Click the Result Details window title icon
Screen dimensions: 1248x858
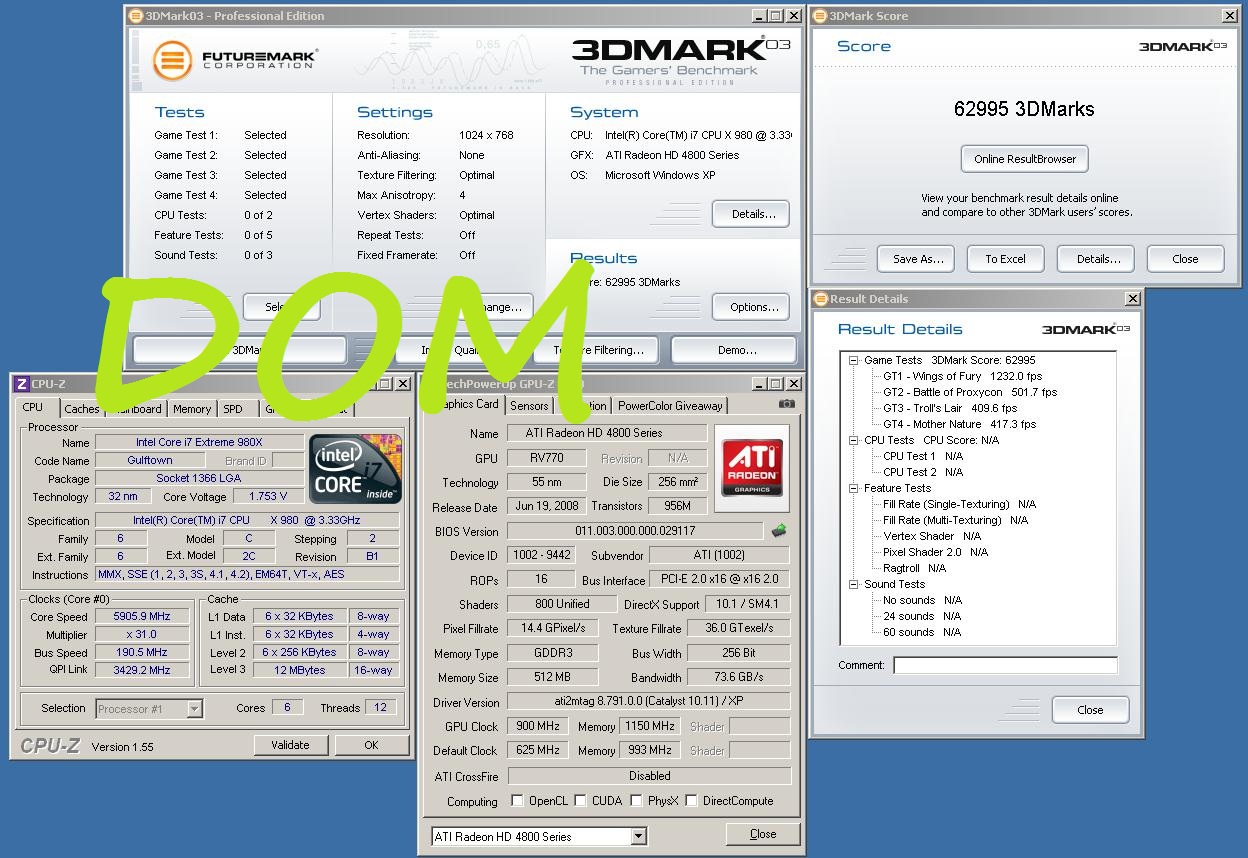tap(820, 299)
